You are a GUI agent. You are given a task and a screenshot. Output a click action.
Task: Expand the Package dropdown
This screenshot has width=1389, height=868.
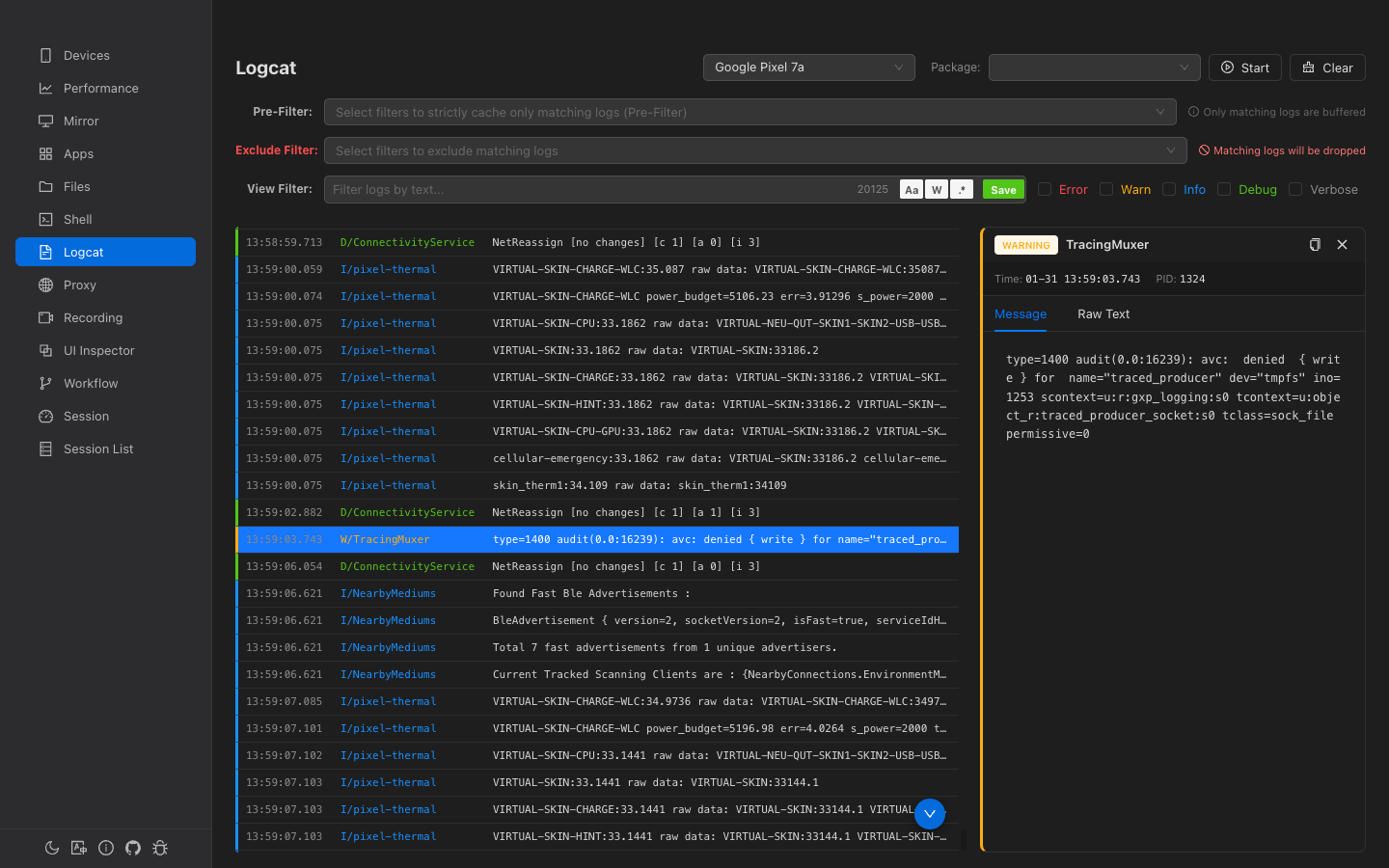pyautogui.click(x=1094, y=68)
